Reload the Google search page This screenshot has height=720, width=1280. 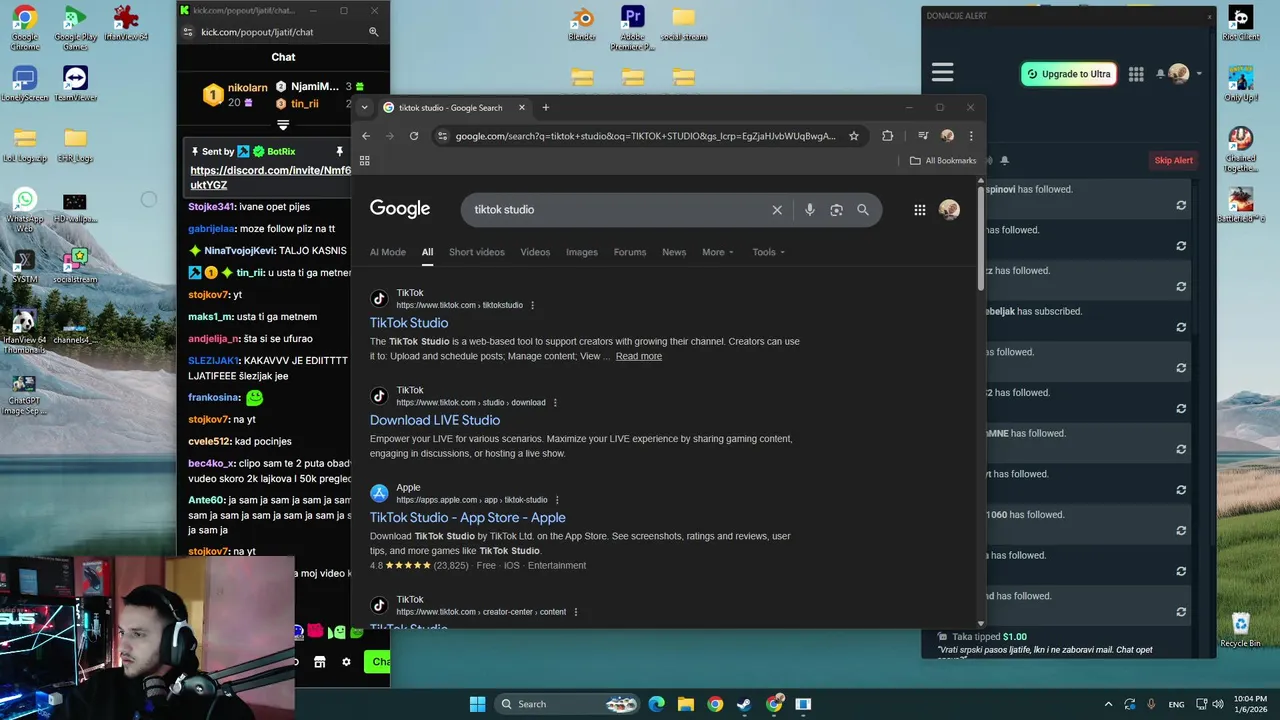pos(414,136)
